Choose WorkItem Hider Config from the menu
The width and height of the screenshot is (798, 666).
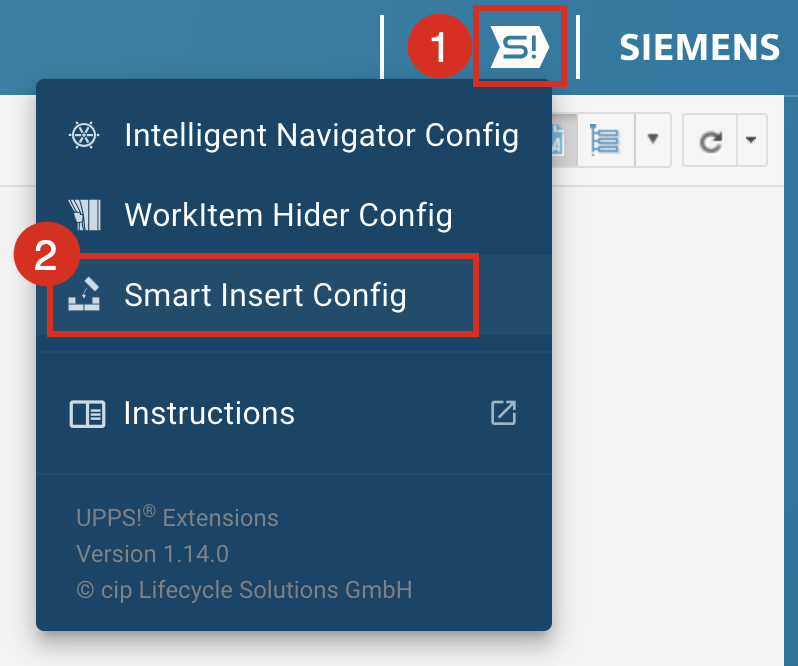(288, 214)
